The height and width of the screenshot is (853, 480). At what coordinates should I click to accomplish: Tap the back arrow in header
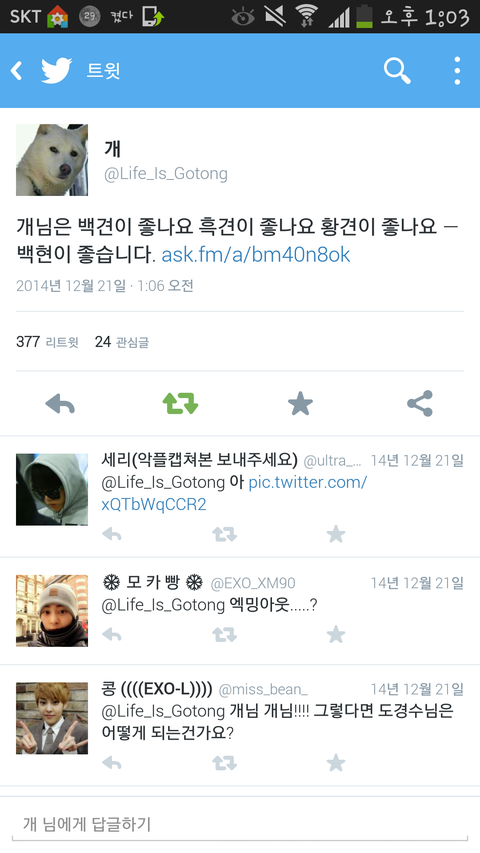click(17, 71)
